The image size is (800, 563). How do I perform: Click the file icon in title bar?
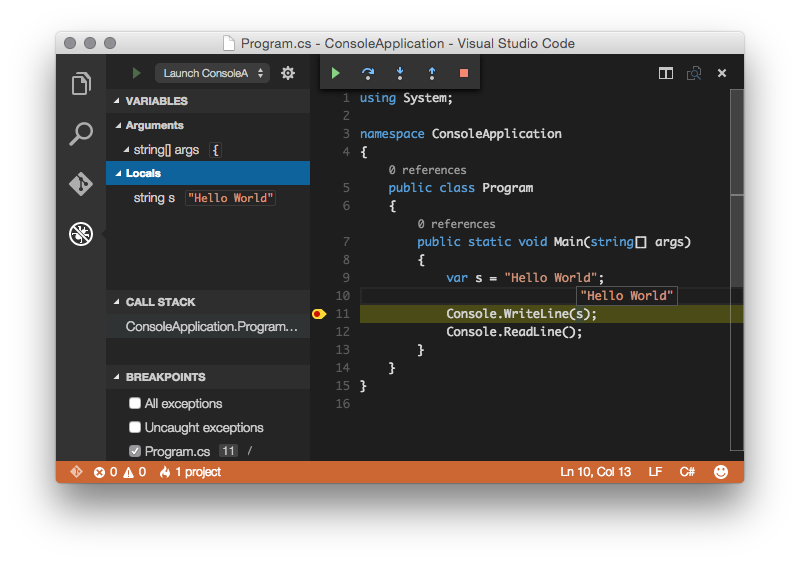pos(229,43)
